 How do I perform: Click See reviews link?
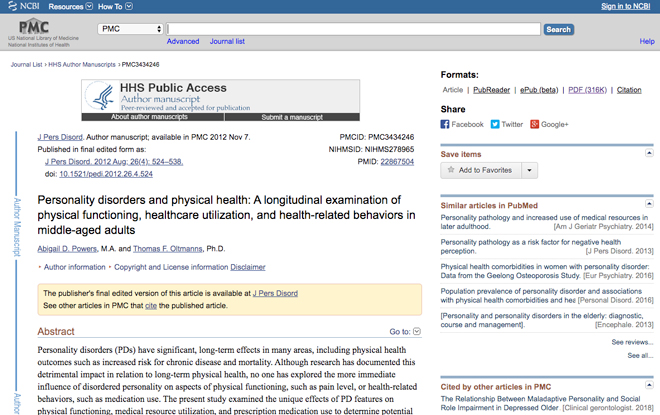tap(632, 342)
